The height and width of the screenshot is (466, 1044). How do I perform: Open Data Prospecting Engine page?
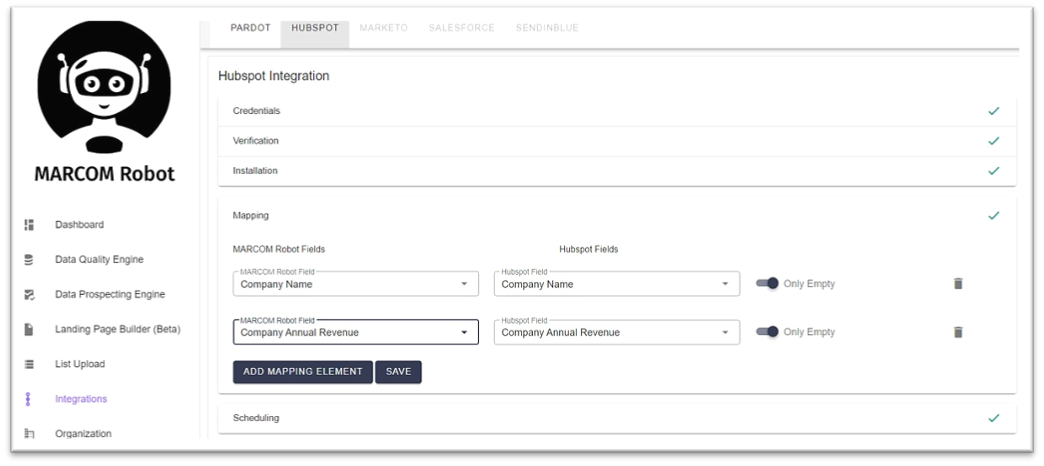[110, 294]
